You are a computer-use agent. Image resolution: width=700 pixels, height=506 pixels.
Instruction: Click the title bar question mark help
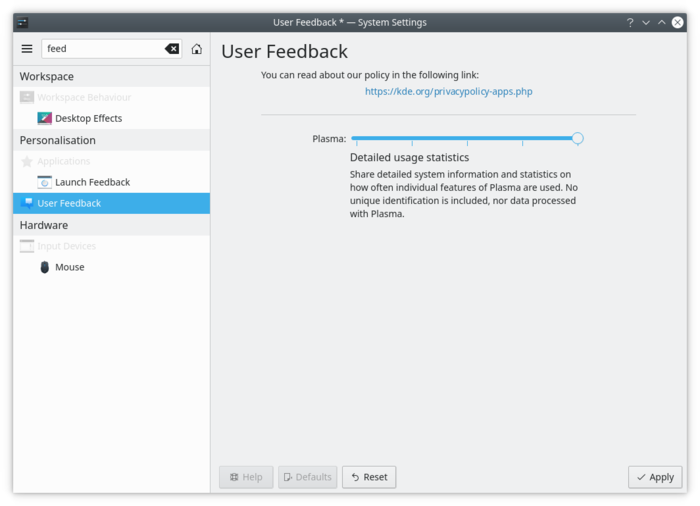coord(630,22)
